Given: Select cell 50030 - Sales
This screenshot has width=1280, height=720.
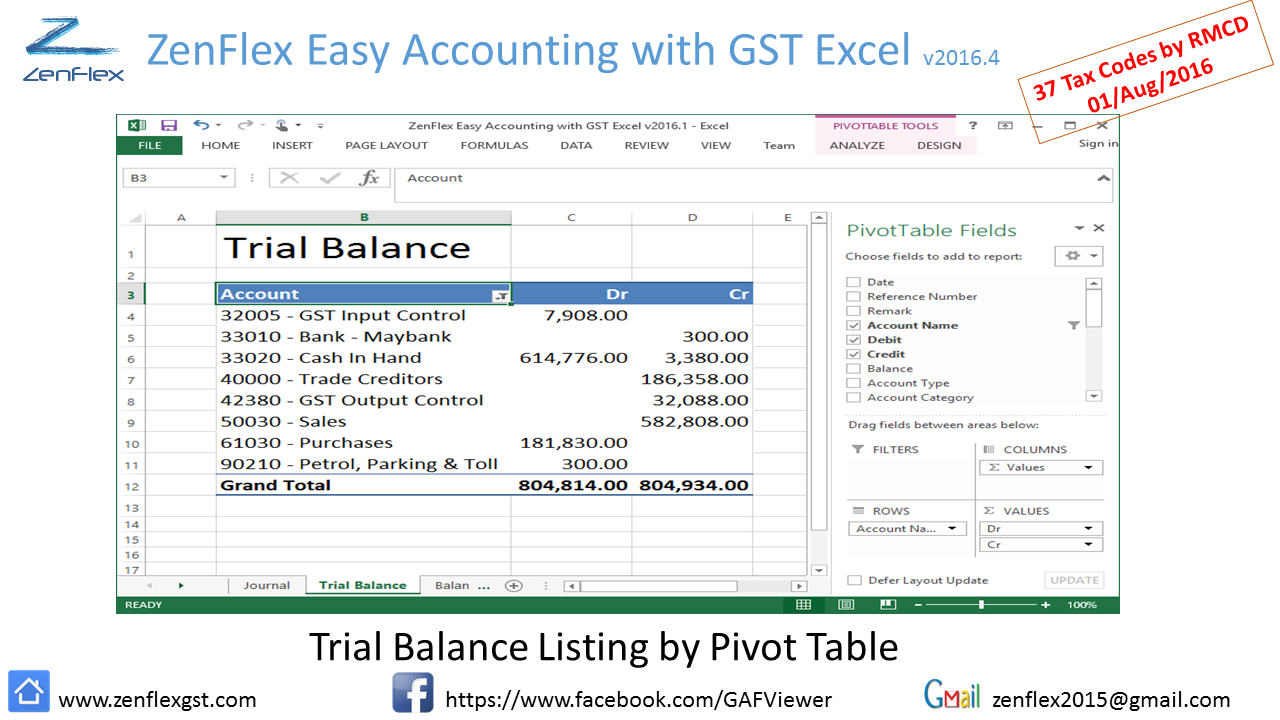Looking at the screenshot, I should pos(364,422).
